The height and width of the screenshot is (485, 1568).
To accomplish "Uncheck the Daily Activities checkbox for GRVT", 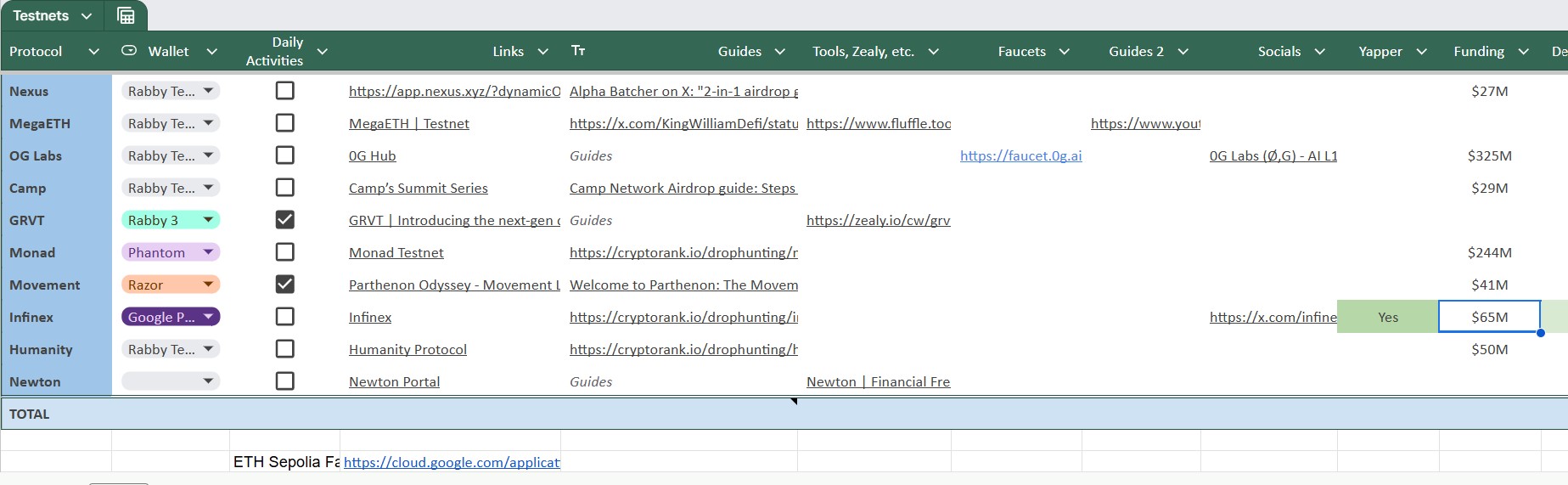I will tap(285, 219).
